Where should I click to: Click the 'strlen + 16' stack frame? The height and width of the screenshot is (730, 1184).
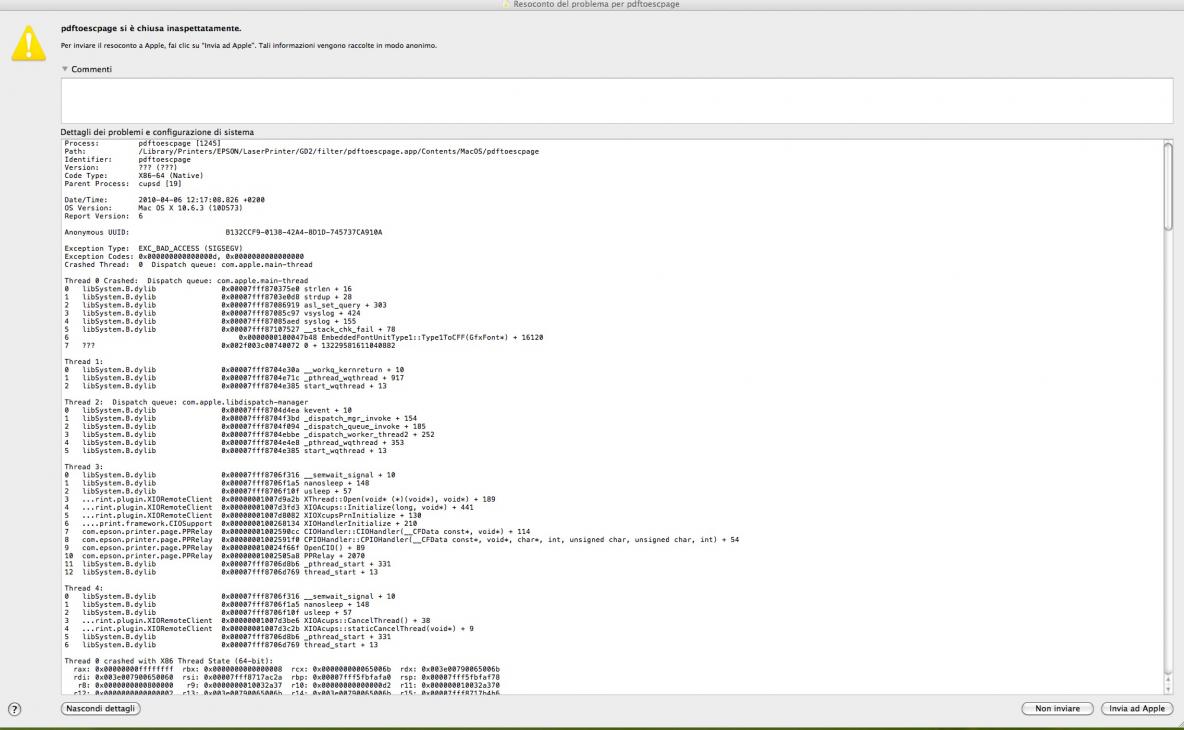coord(208,289)
